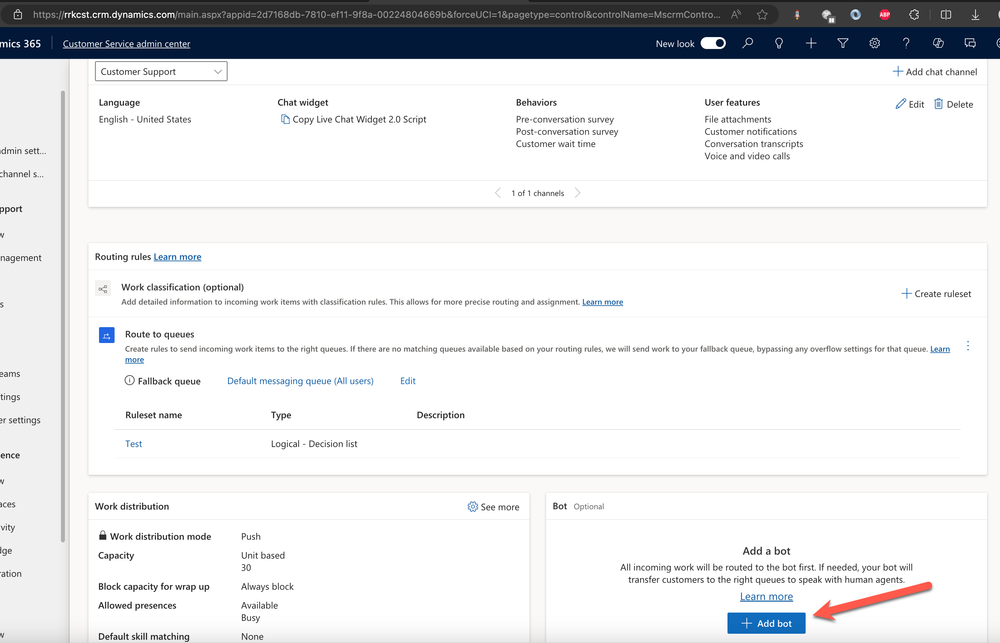Delete the chat channel using trash icon
This screenshot has height=643, width=1000.
[x=951, y=103]
